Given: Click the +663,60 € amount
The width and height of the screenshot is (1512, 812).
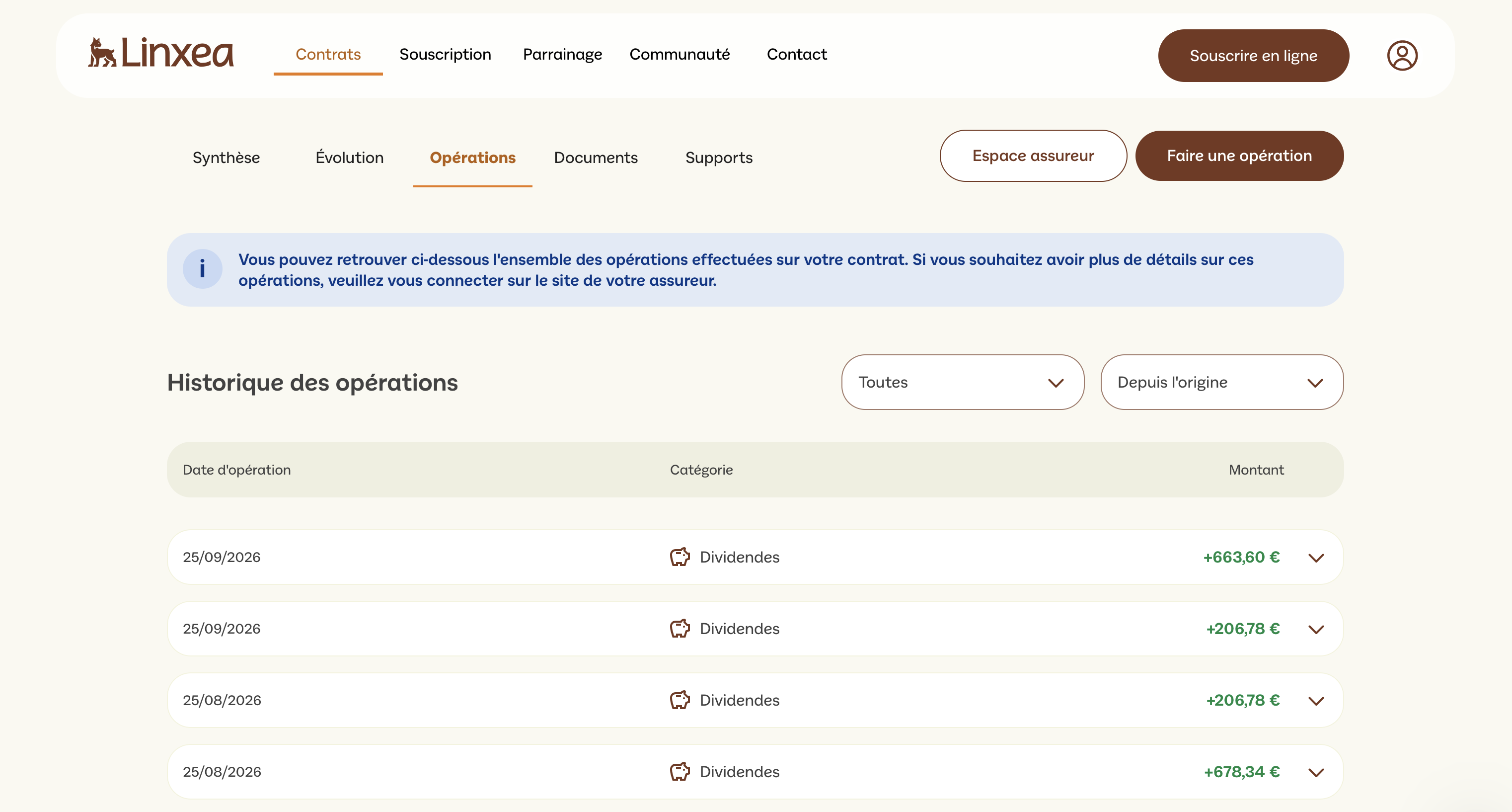Looking at the screenshot, I should click(x=1241, y=557).
